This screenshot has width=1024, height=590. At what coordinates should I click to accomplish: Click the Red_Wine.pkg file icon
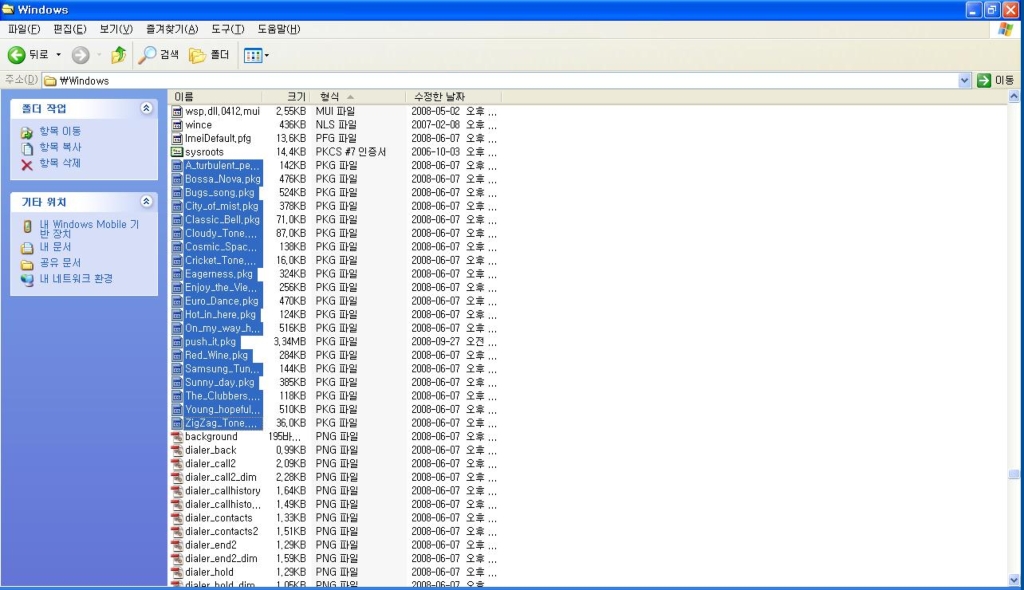click(x=177, y=355)
